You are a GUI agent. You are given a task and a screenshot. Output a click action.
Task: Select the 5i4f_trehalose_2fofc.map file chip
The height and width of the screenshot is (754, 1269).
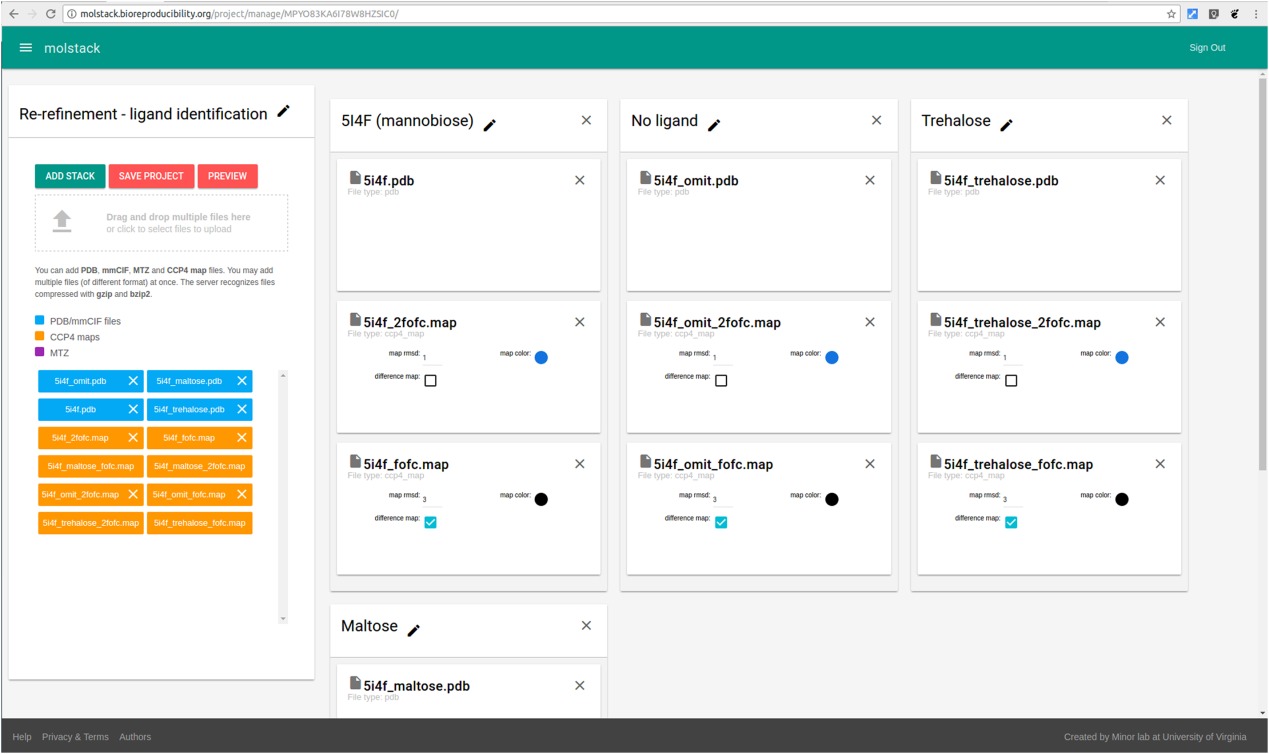(x=91, y=523)
